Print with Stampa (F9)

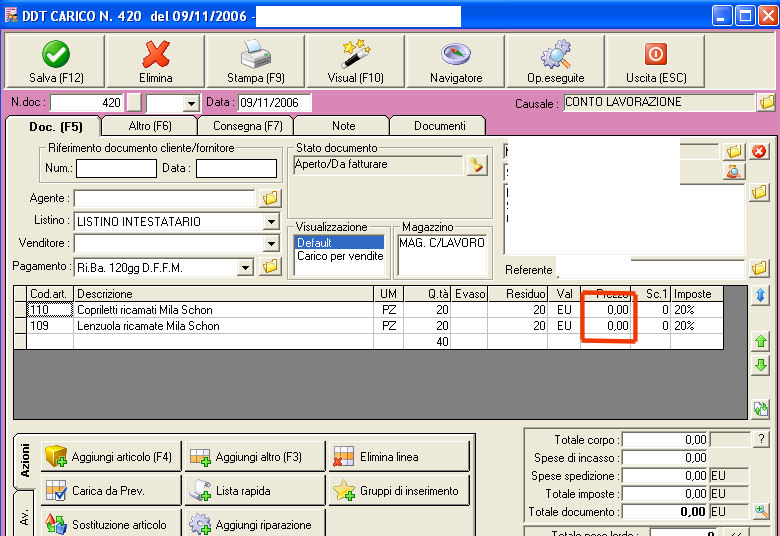coord(256,61)
